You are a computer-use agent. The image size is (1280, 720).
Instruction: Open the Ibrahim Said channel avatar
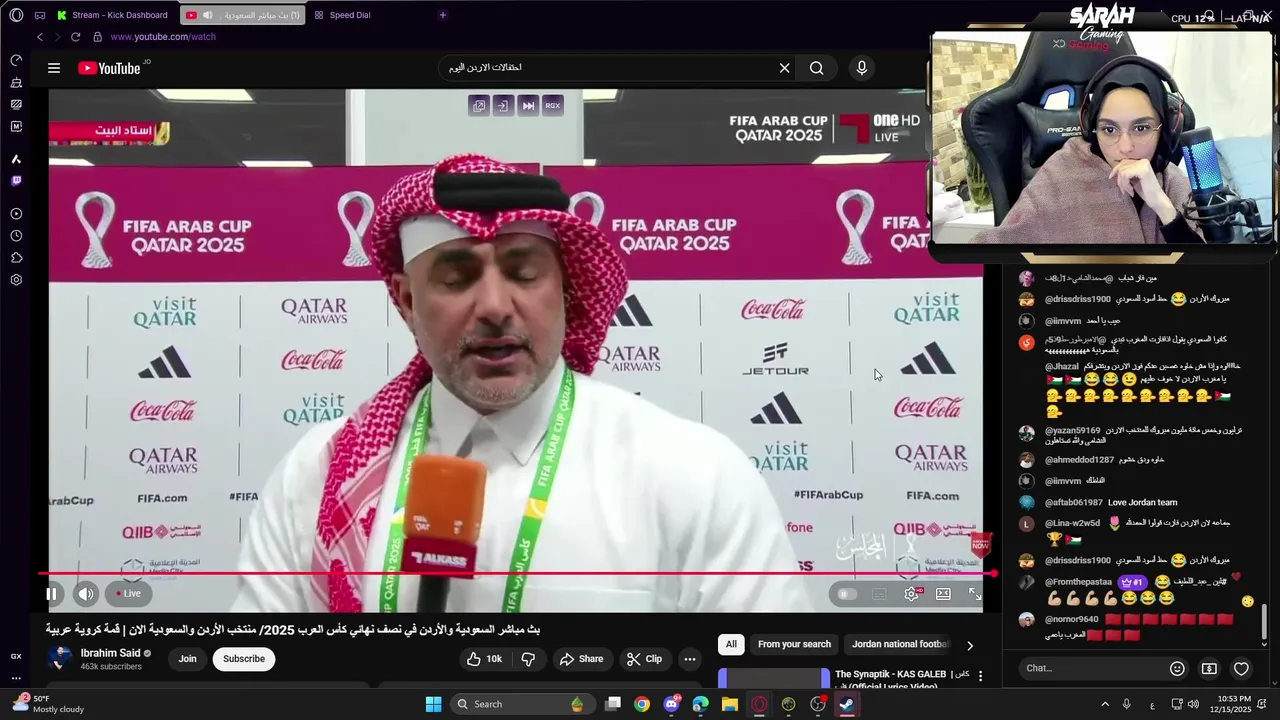click(60, 658)
